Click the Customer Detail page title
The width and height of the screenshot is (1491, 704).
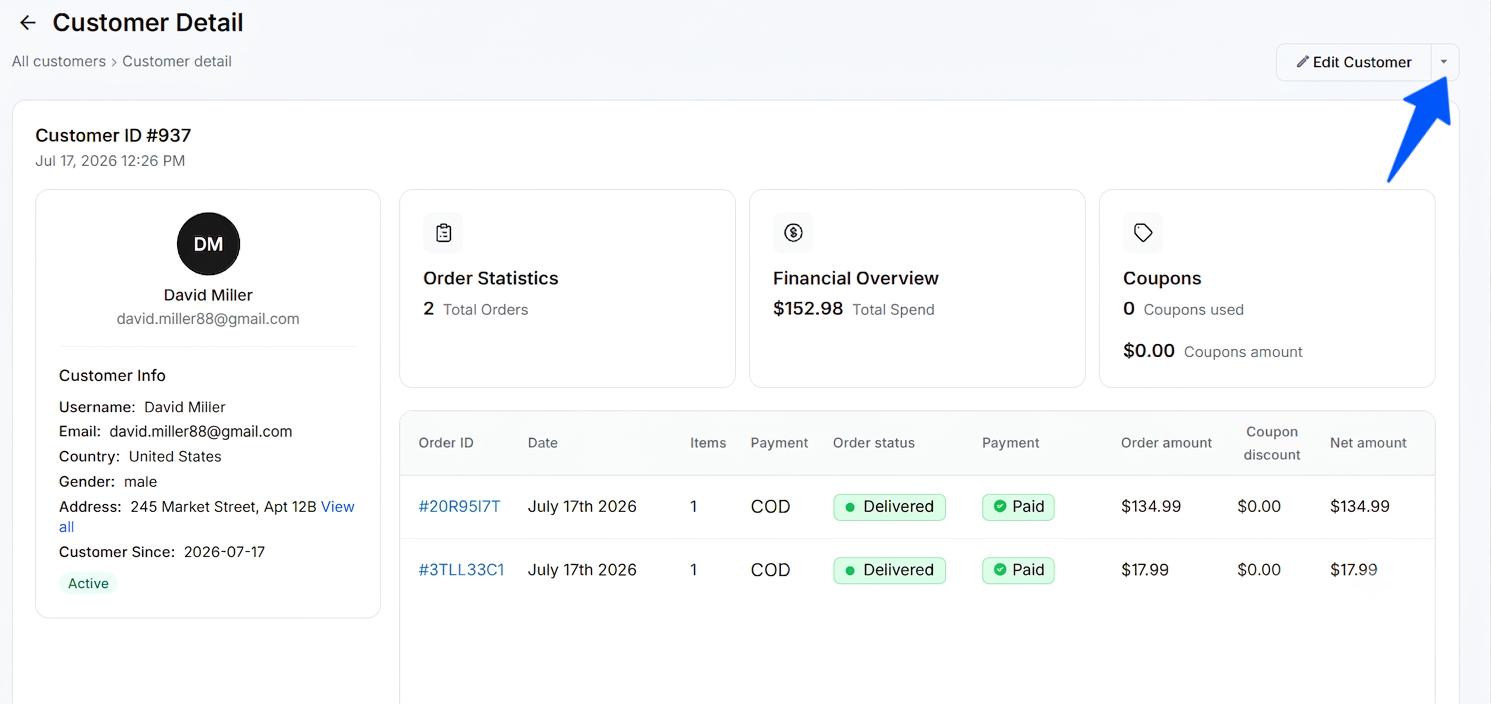tap(148, 22)
